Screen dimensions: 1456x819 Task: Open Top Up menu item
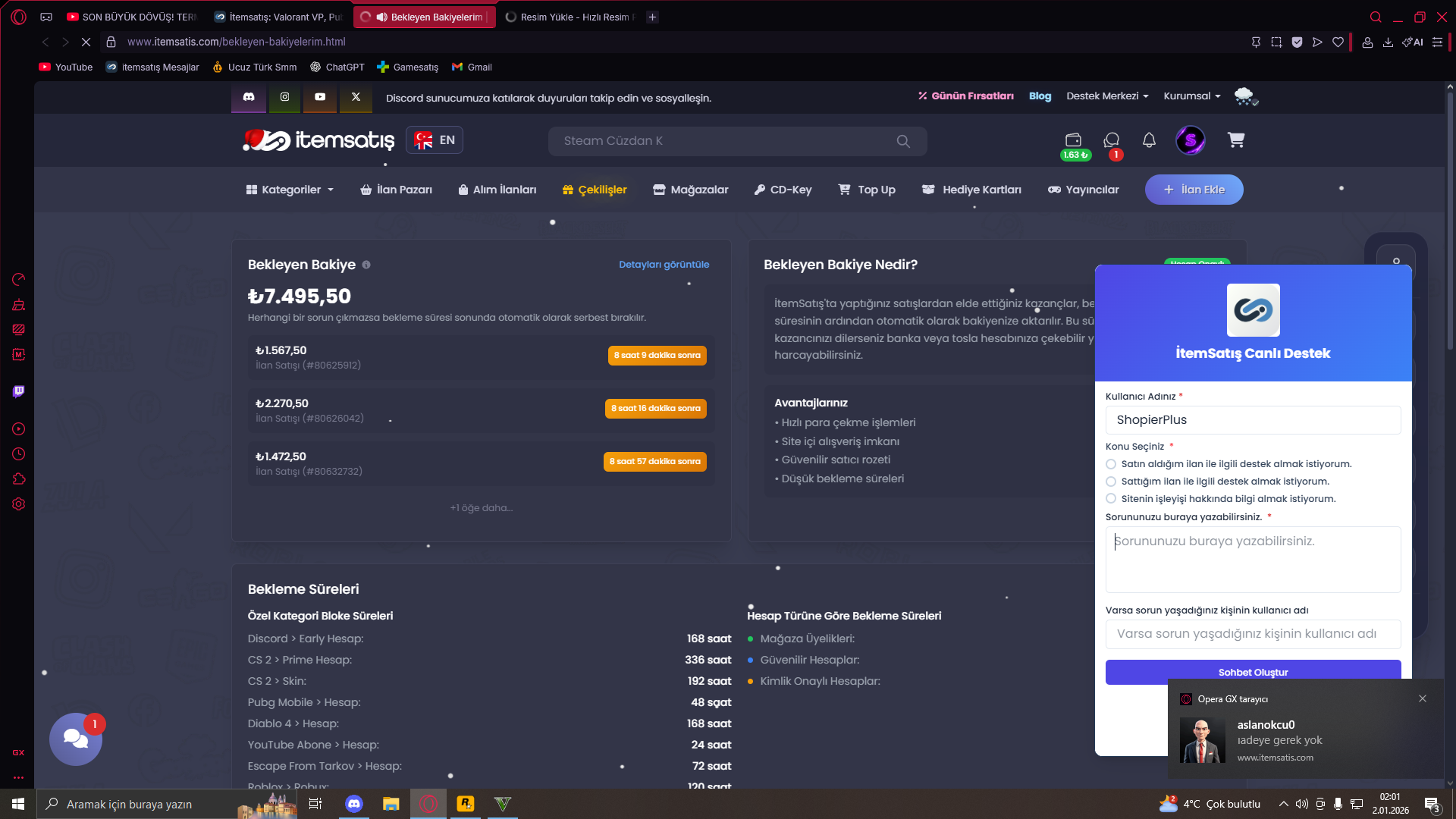[867, 190]
